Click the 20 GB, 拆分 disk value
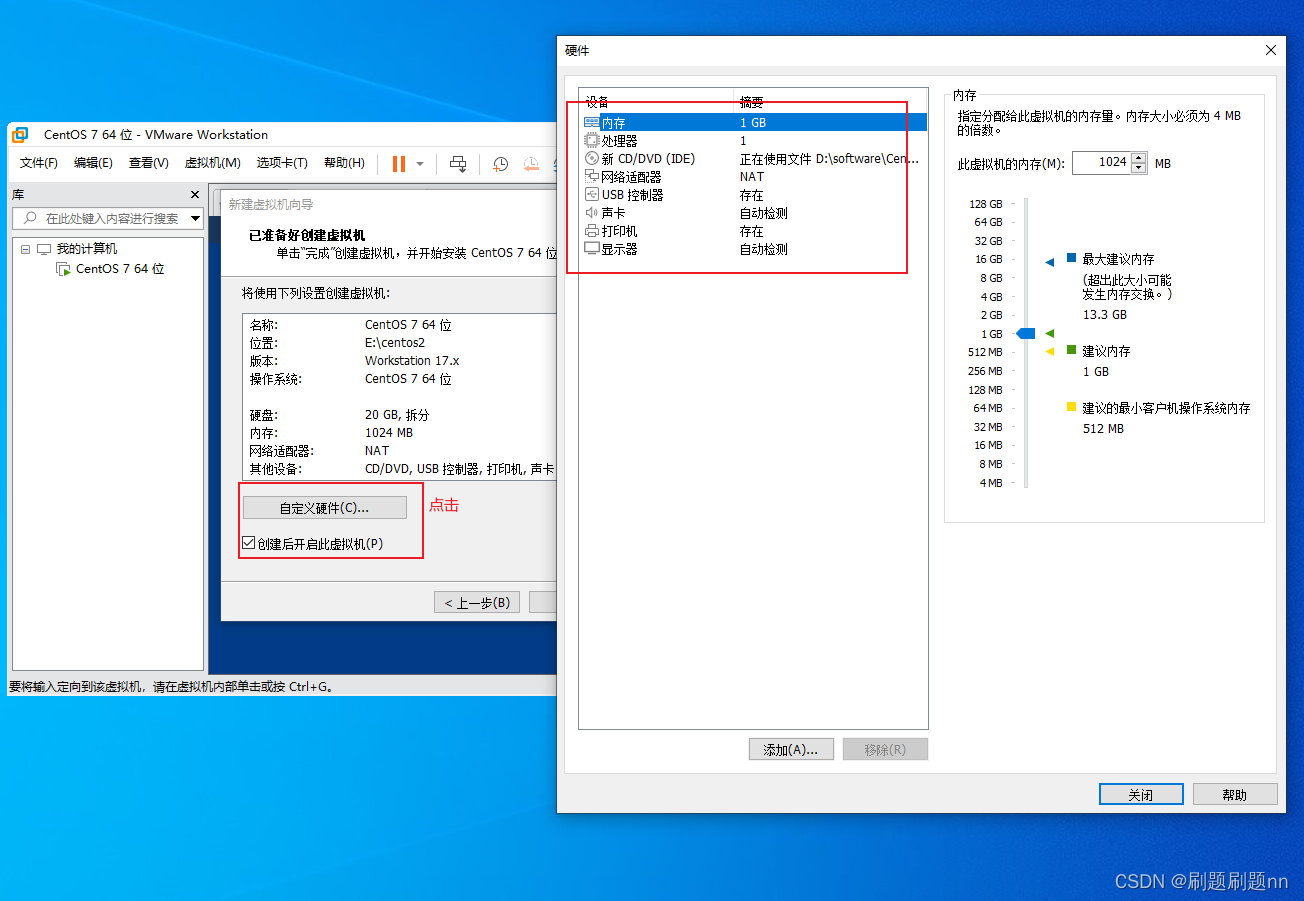1304x901 pixels. (397, 415)
